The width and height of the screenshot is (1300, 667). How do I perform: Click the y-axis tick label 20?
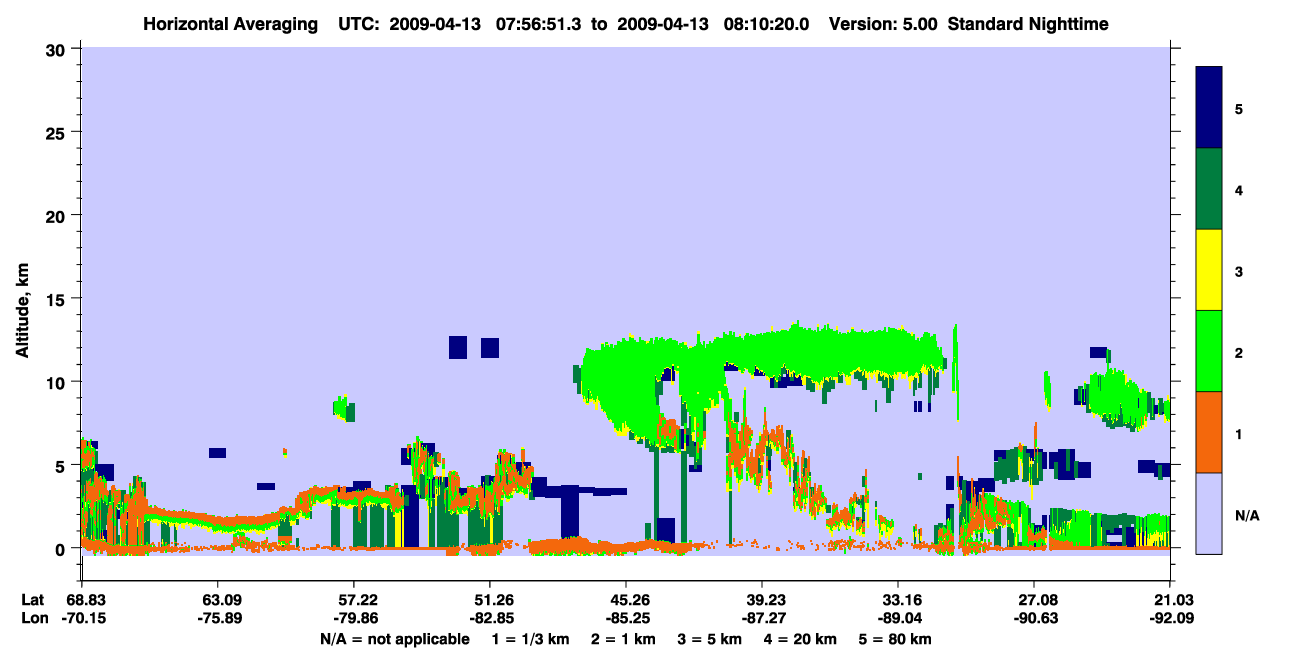coord(58,215)
